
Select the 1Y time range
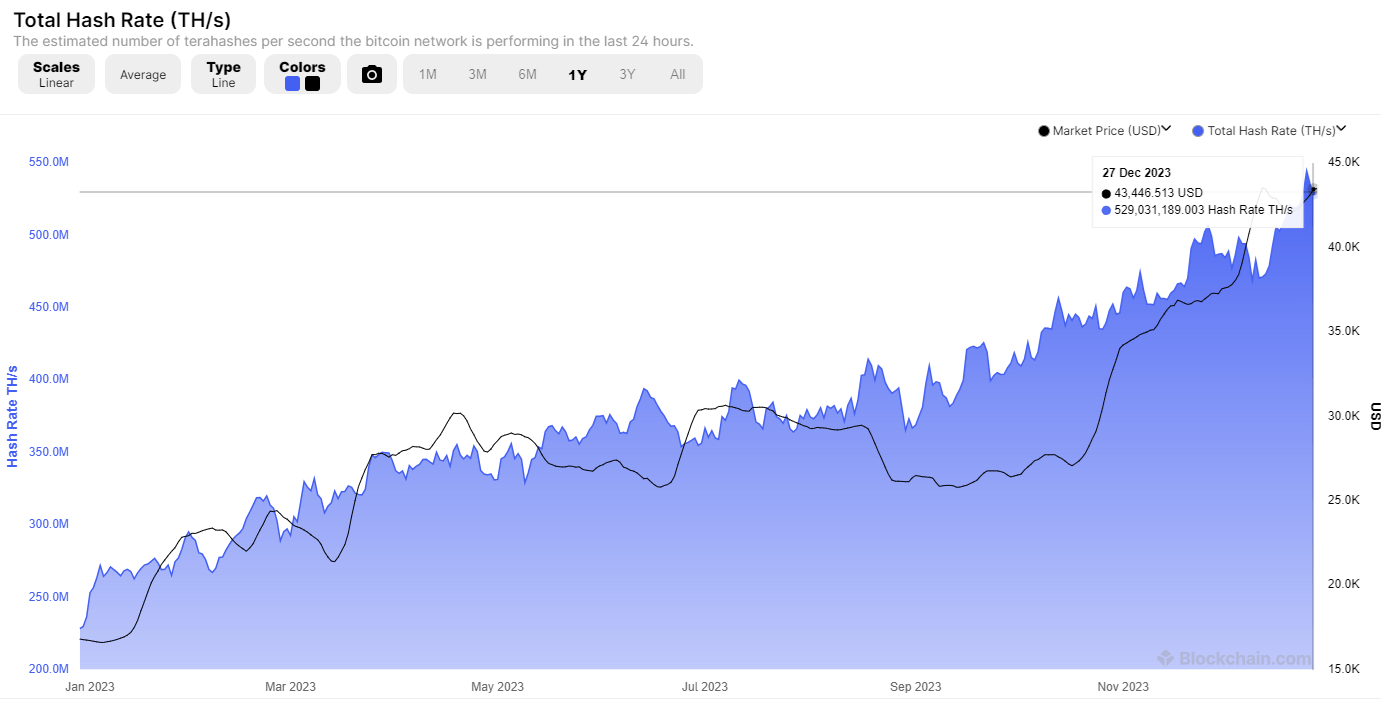tap(578, 74)
